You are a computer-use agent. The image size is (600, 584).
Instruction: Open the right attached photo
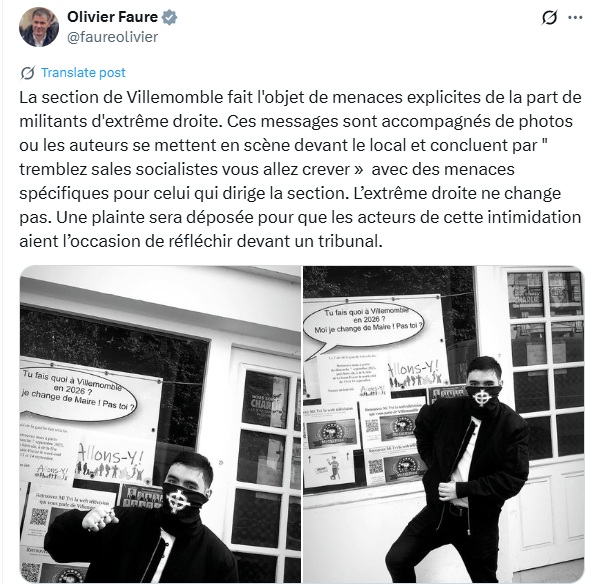pyautogui.click(x=443, y=424)
